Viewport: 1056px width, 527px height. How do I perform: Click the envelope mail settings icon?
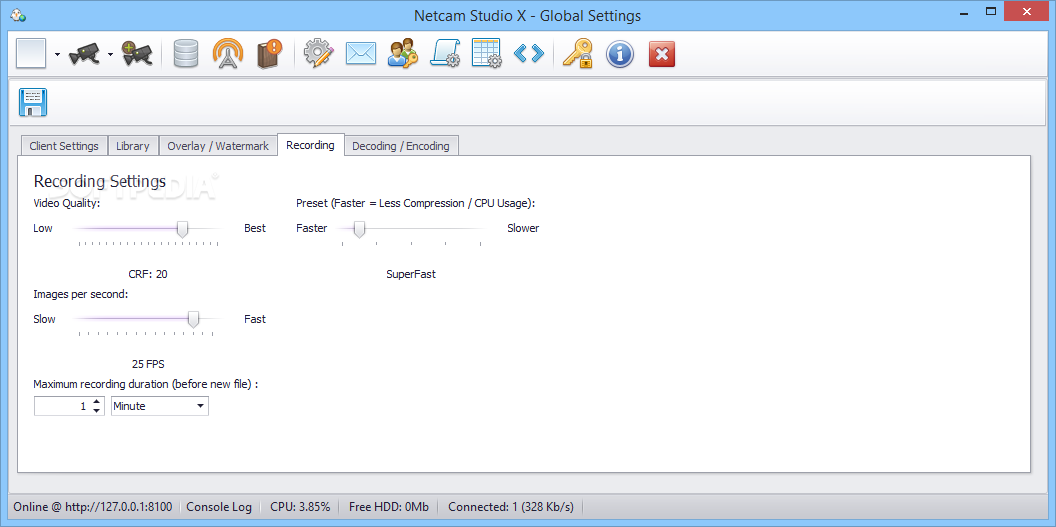coord(361,53)
